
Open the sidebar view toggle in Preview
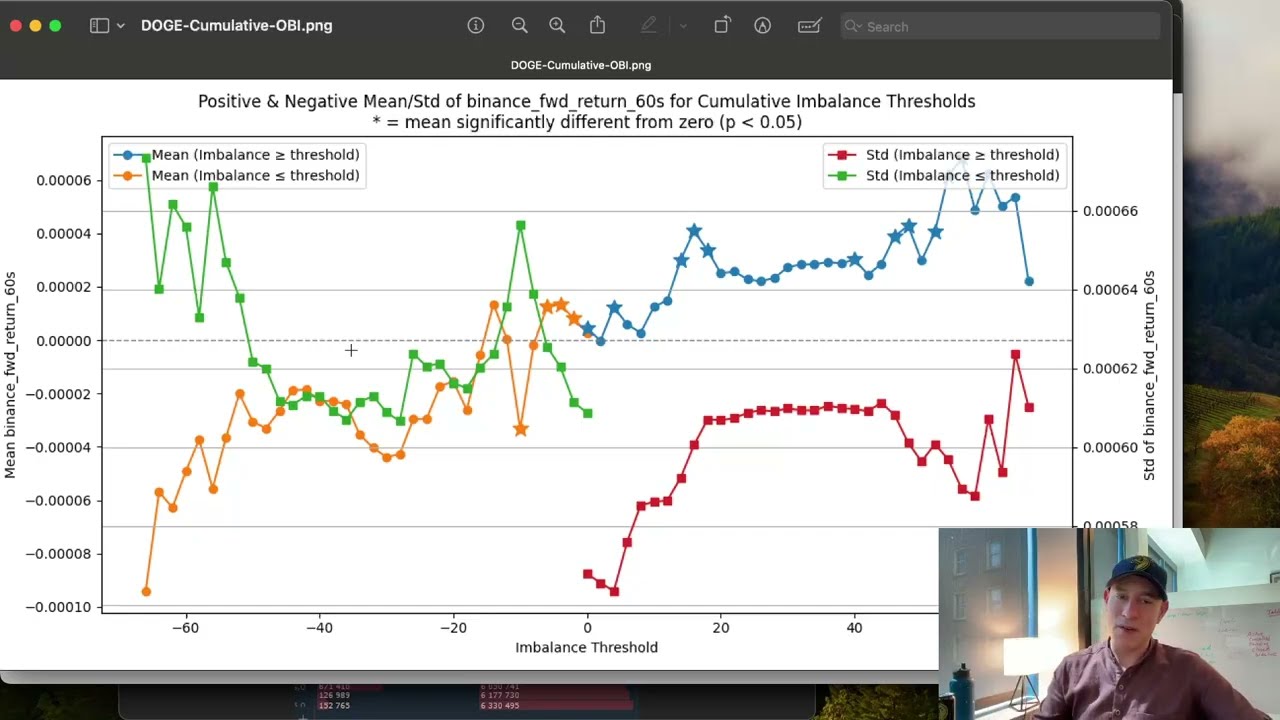(99, 26)
